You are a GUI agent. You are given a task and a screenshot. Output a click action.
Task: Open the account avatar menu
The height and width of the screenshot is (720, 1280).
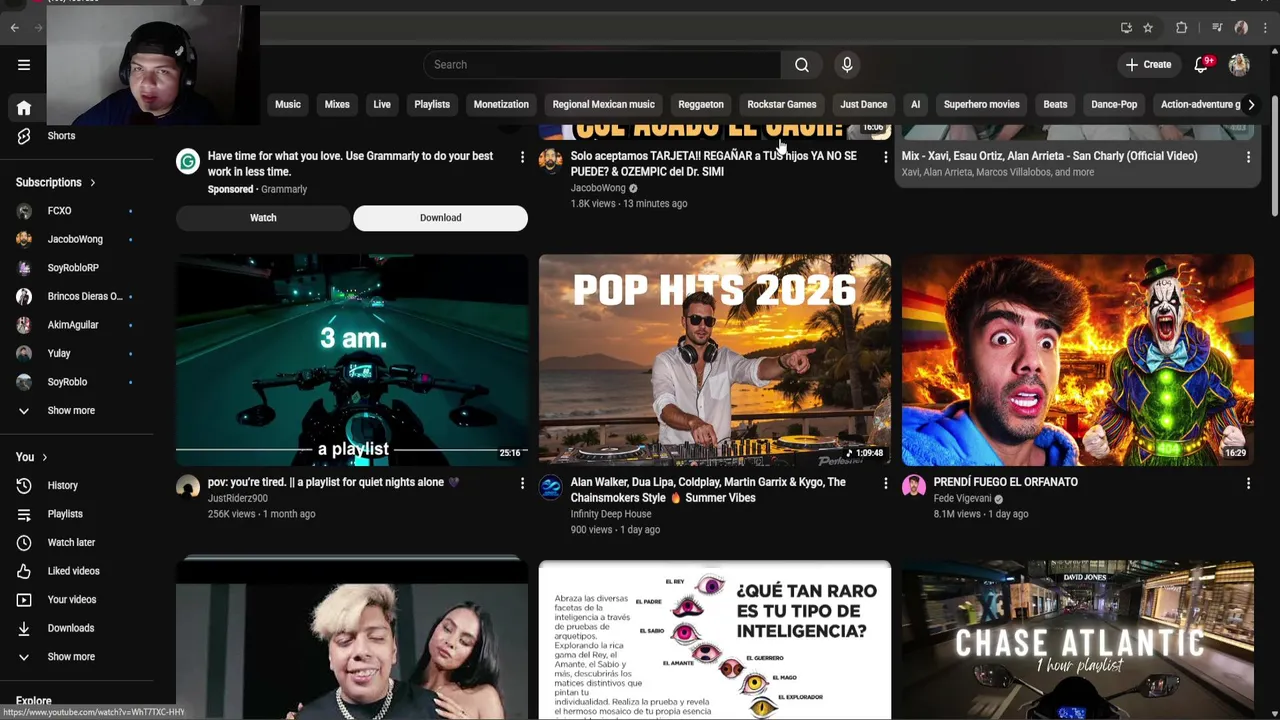coord(1239,65)
